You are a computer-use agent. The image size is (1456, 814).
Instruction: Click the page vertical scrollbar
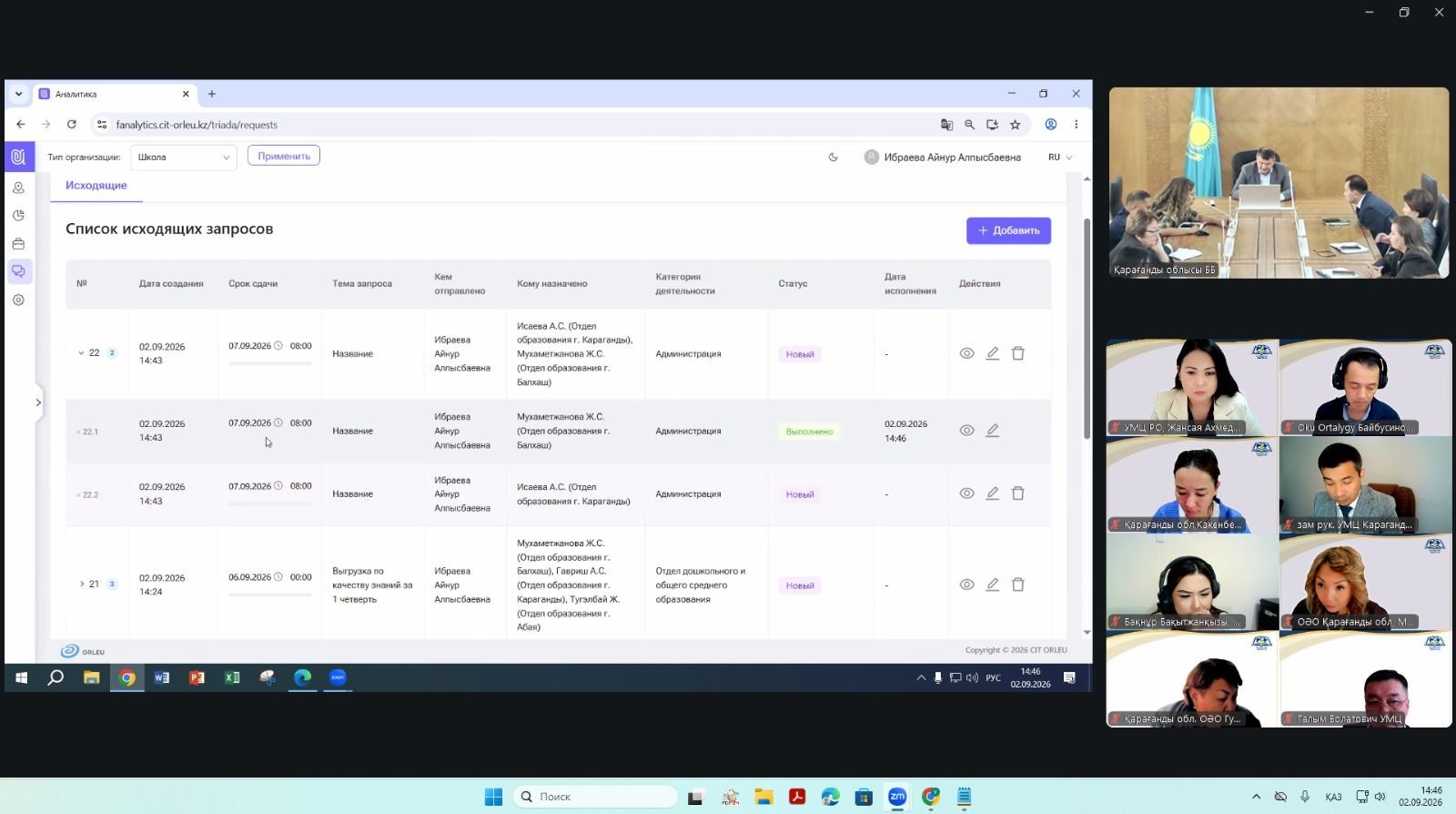click(x=1087, y=328)
